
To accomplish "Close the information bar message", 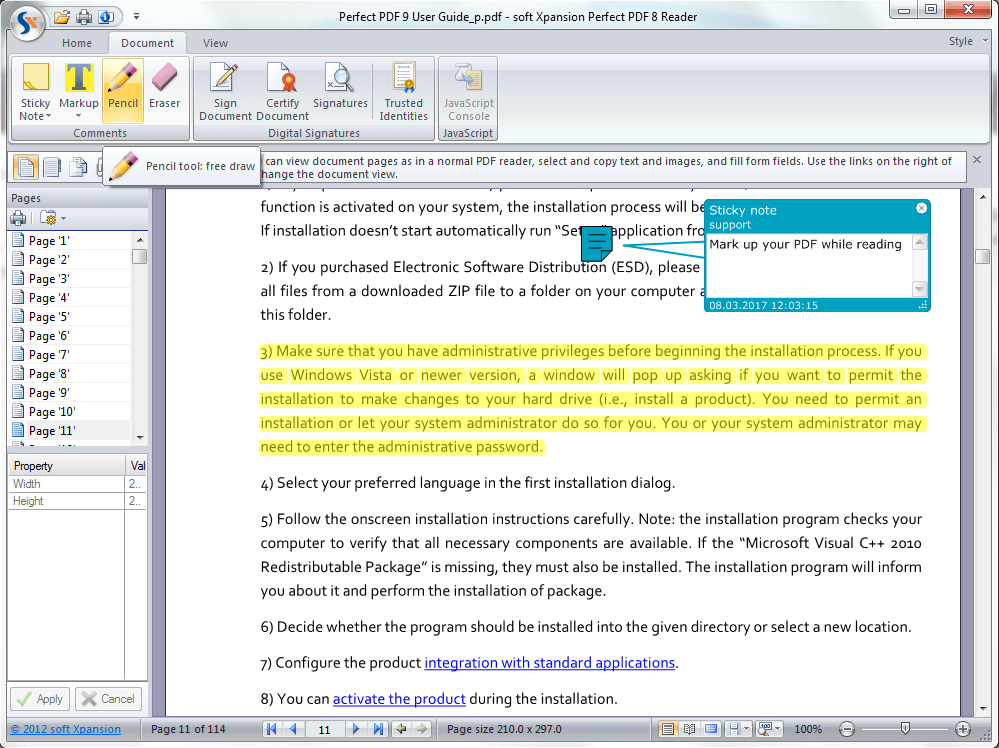I will 977,160.
